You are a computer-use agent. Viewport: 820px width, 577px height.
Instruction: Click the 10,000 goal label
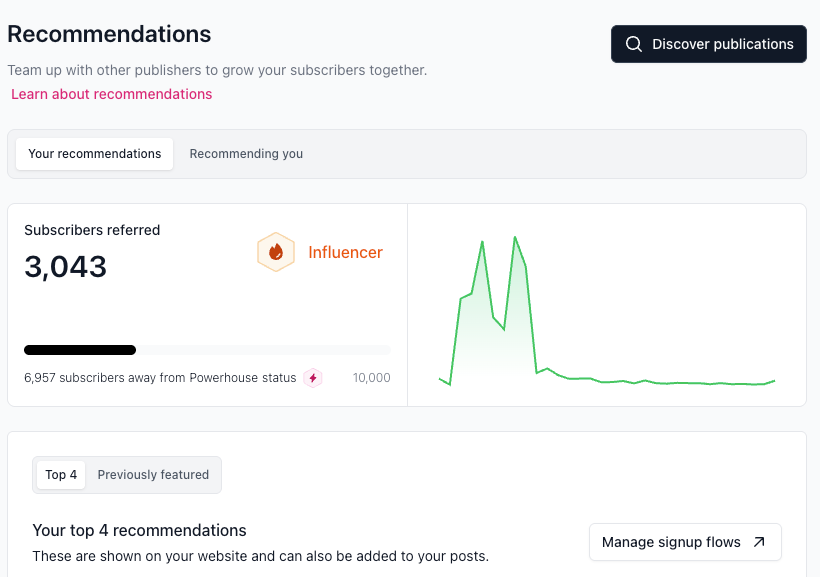click(x=371, y=378)
